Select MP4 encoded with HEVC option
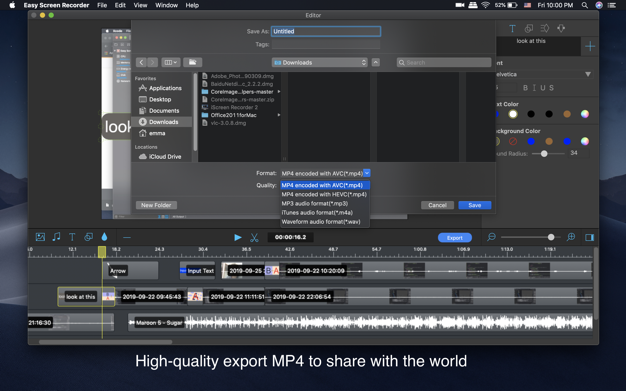The height and width of the screenshot is (391, 626). tap(325, 195)
